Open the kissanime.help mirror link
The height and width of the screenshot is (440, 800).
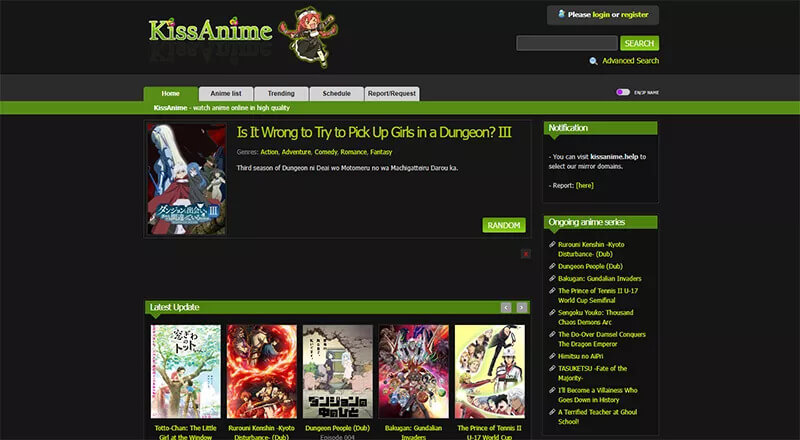pos(614,157)
